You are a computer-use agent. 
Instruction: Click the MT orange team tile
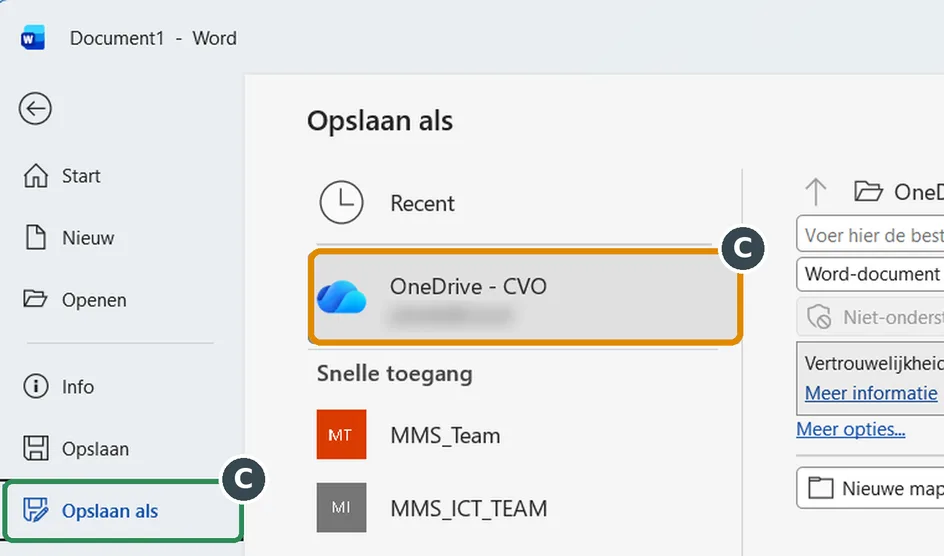pos(341,434)
